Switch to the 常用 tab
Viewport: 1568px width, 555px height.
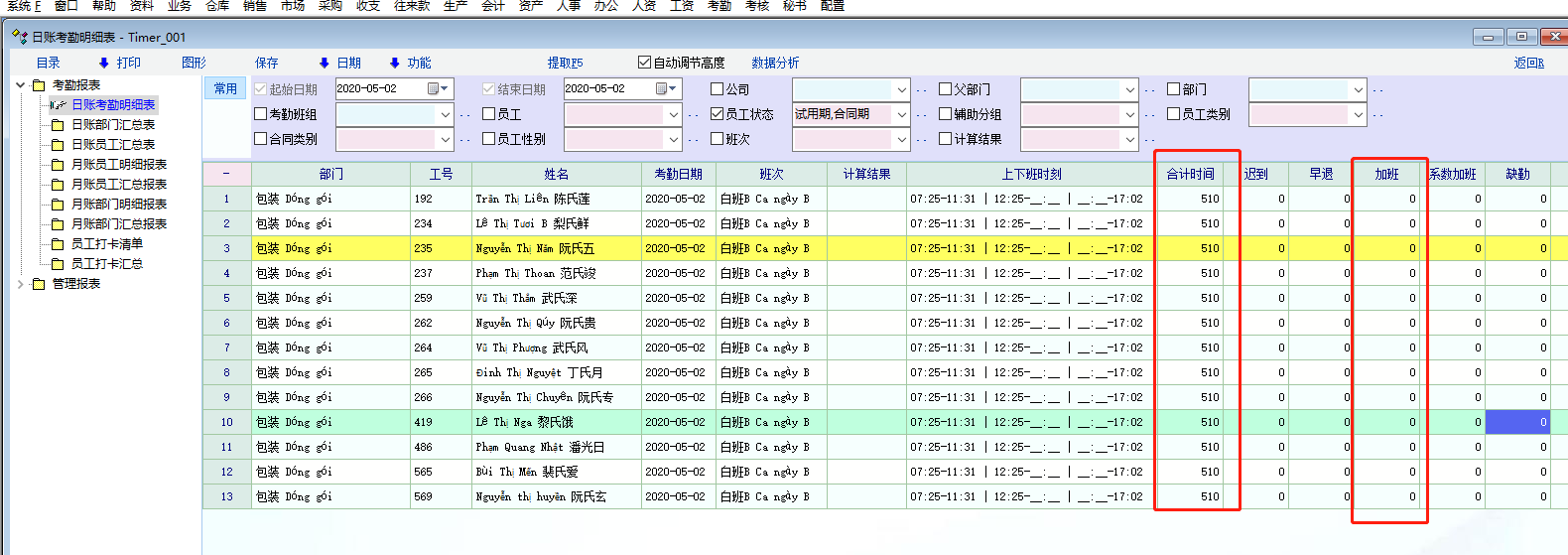point(225,88)
